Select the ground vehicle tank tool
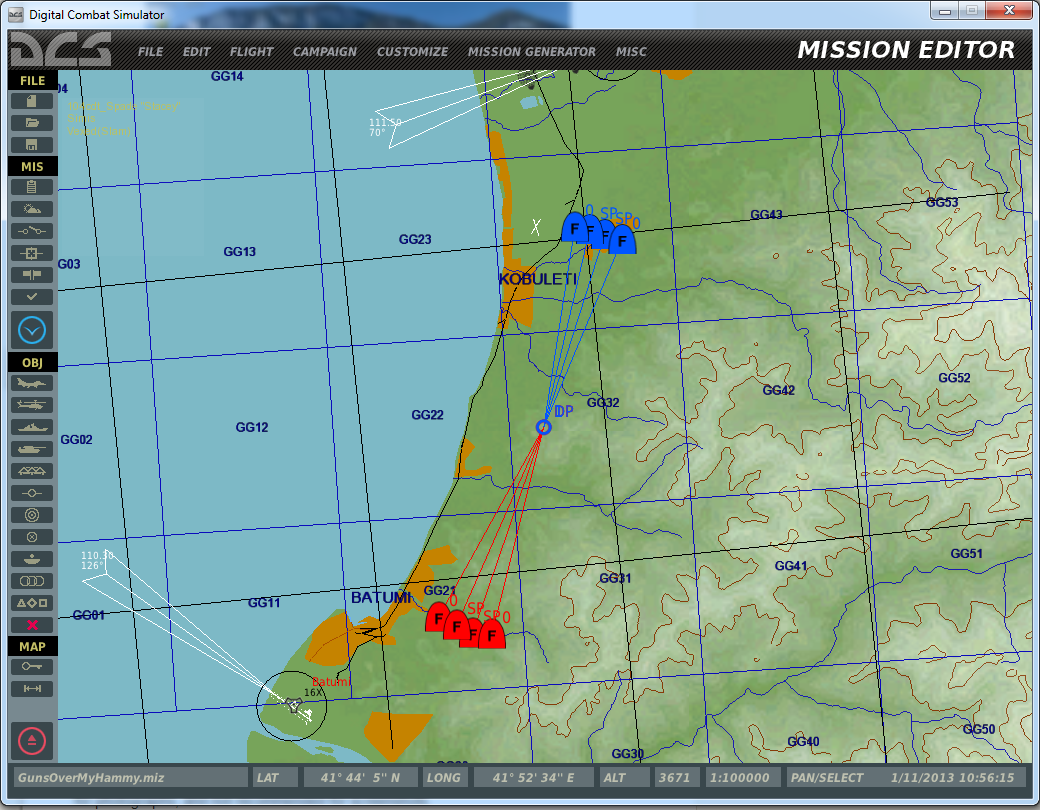1040x810 pixels. click(x=32, y=449)
